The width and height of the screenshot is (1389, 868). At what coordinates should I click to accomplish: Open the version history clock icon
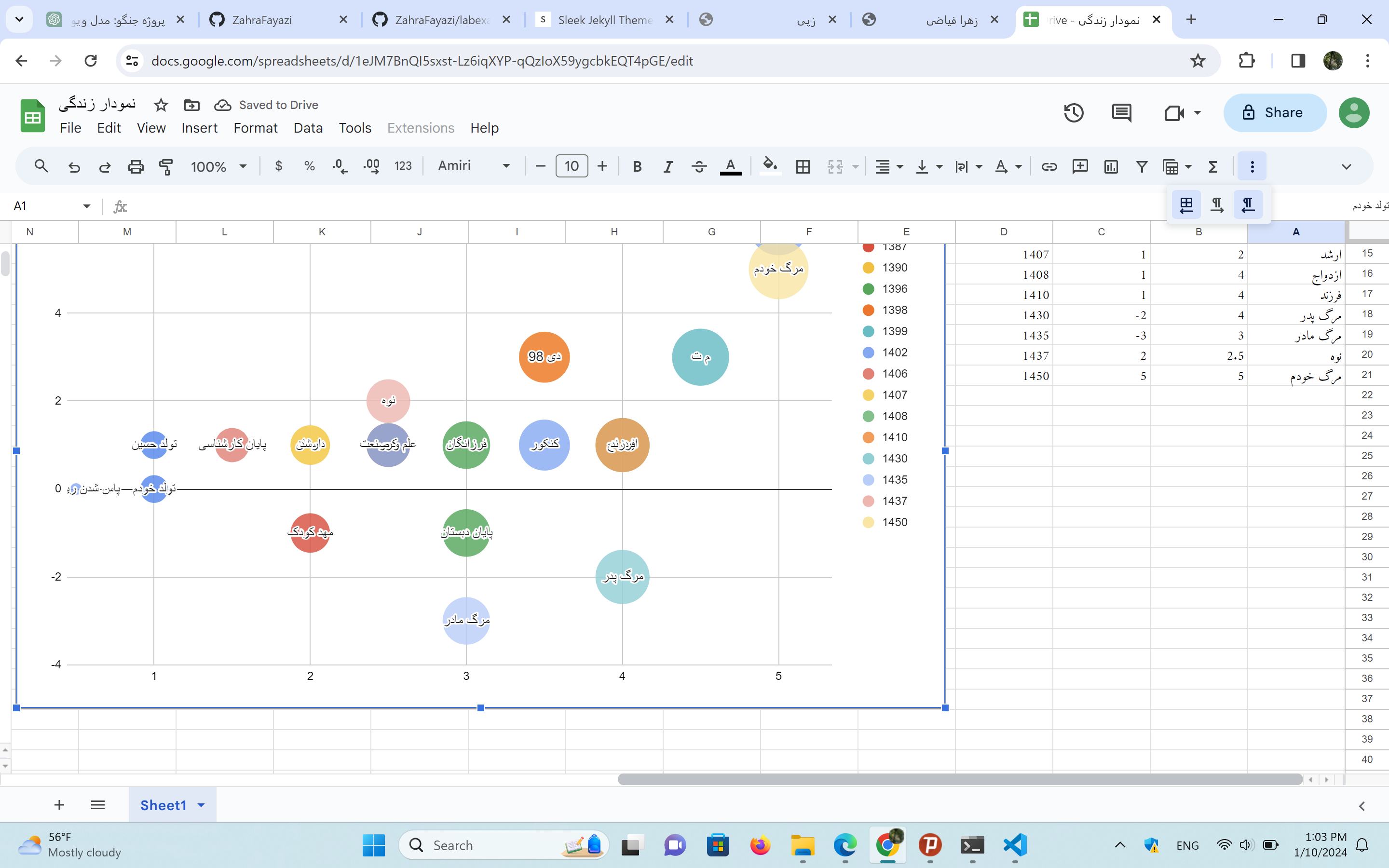click(x=1073, y=112)
